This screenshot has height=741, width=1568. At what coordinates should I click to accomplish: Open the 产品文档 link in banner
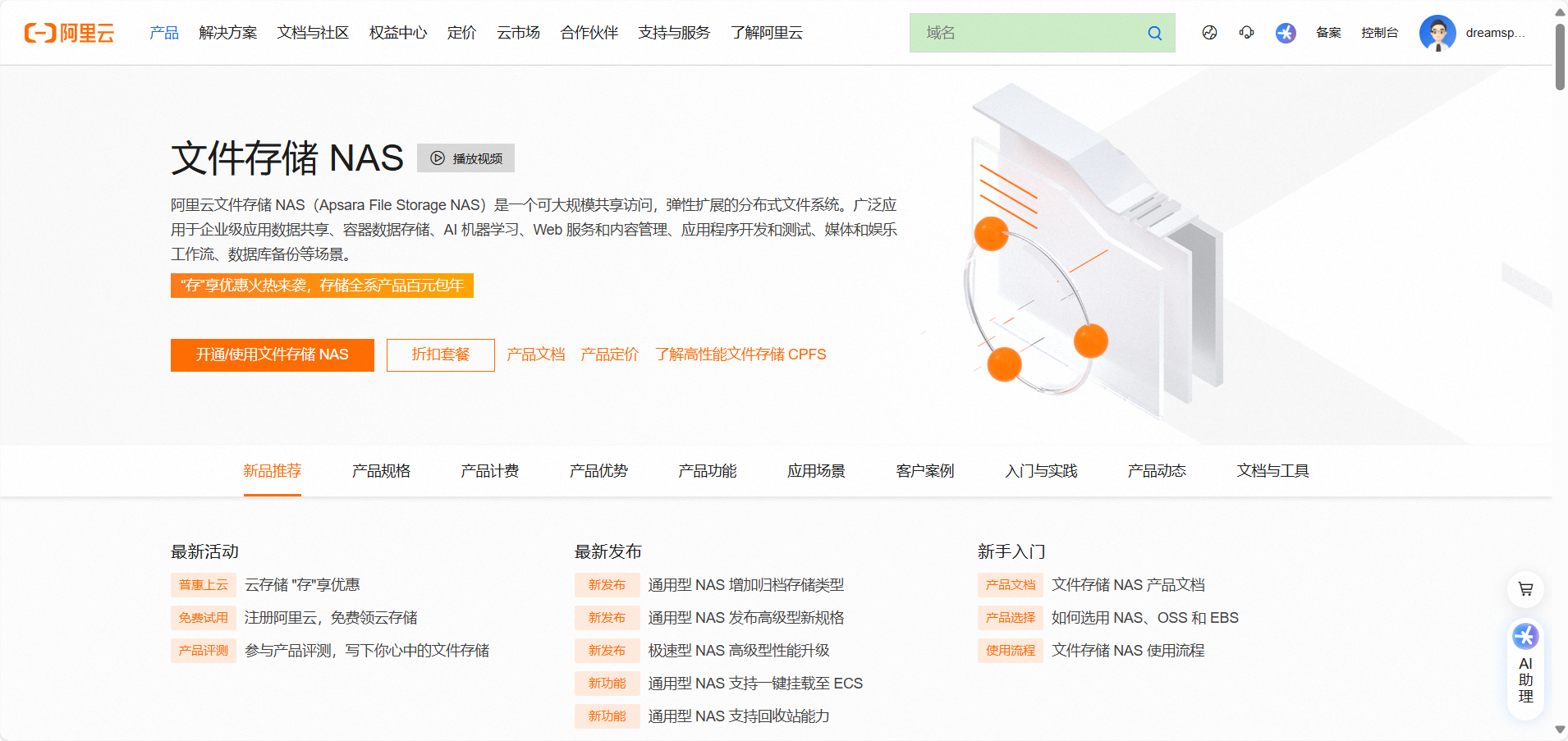536,354
